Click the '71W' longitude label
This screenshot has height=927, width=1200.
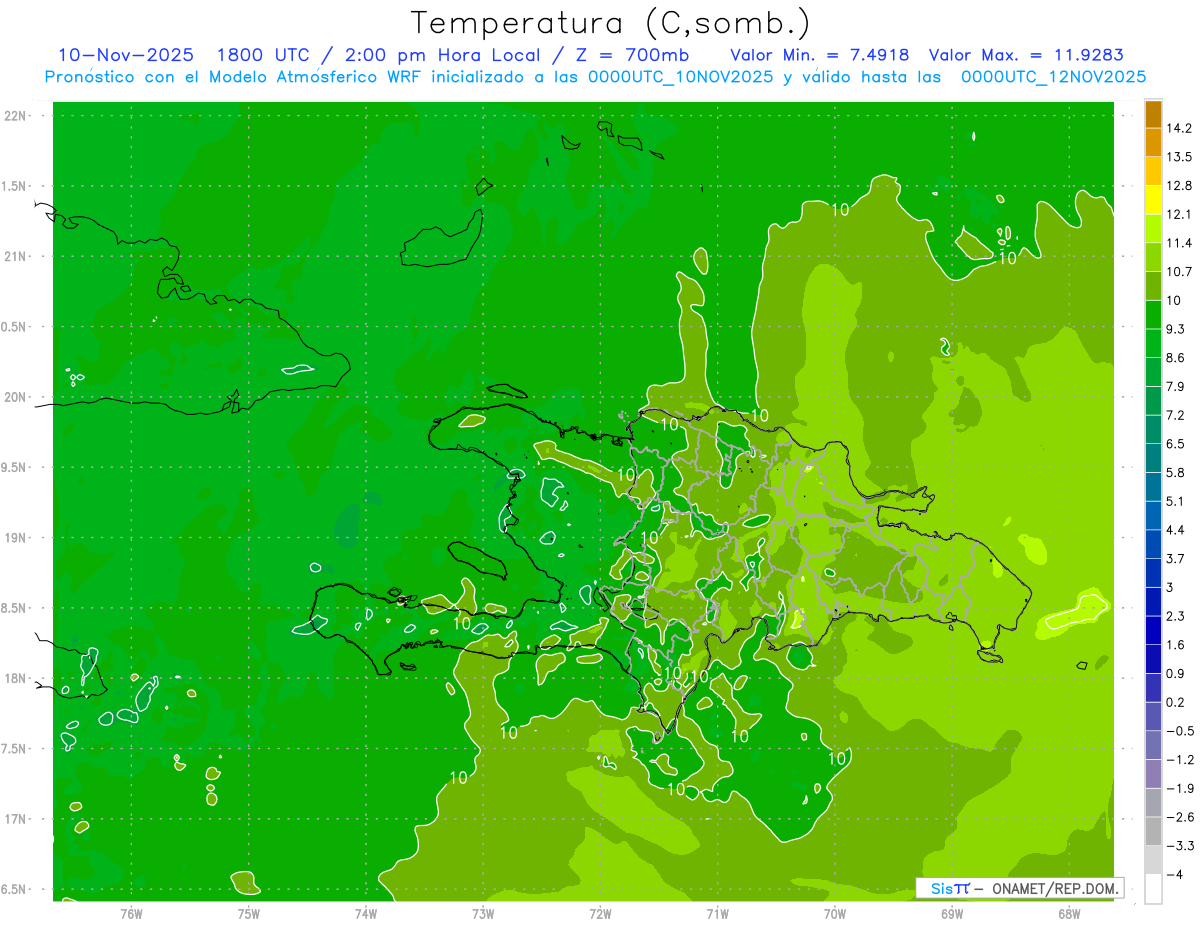(717, 913)
